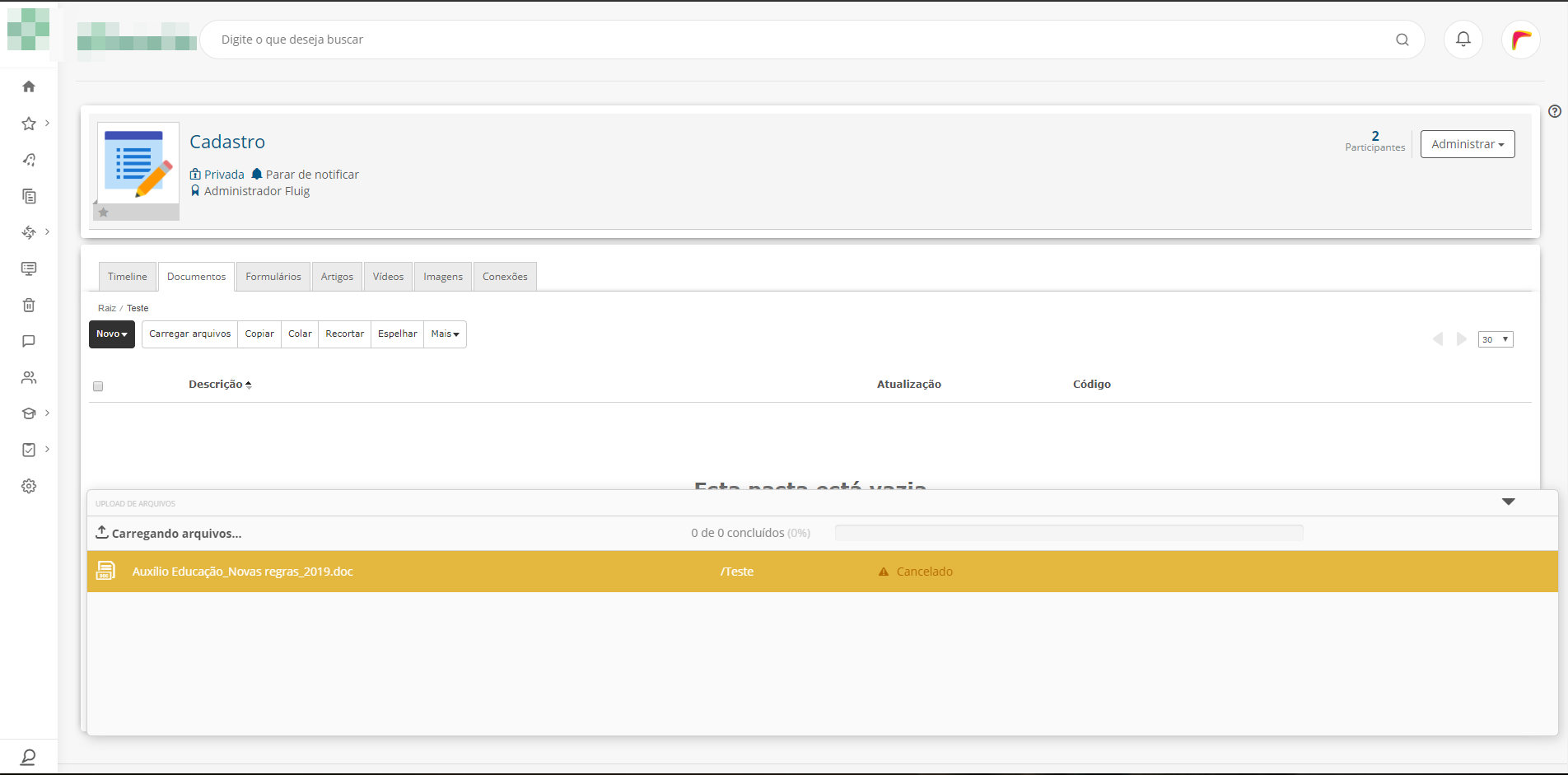Open the user profile avatar
Image resolution: width=1568 pixels, height=775 pixels.
1521,40
